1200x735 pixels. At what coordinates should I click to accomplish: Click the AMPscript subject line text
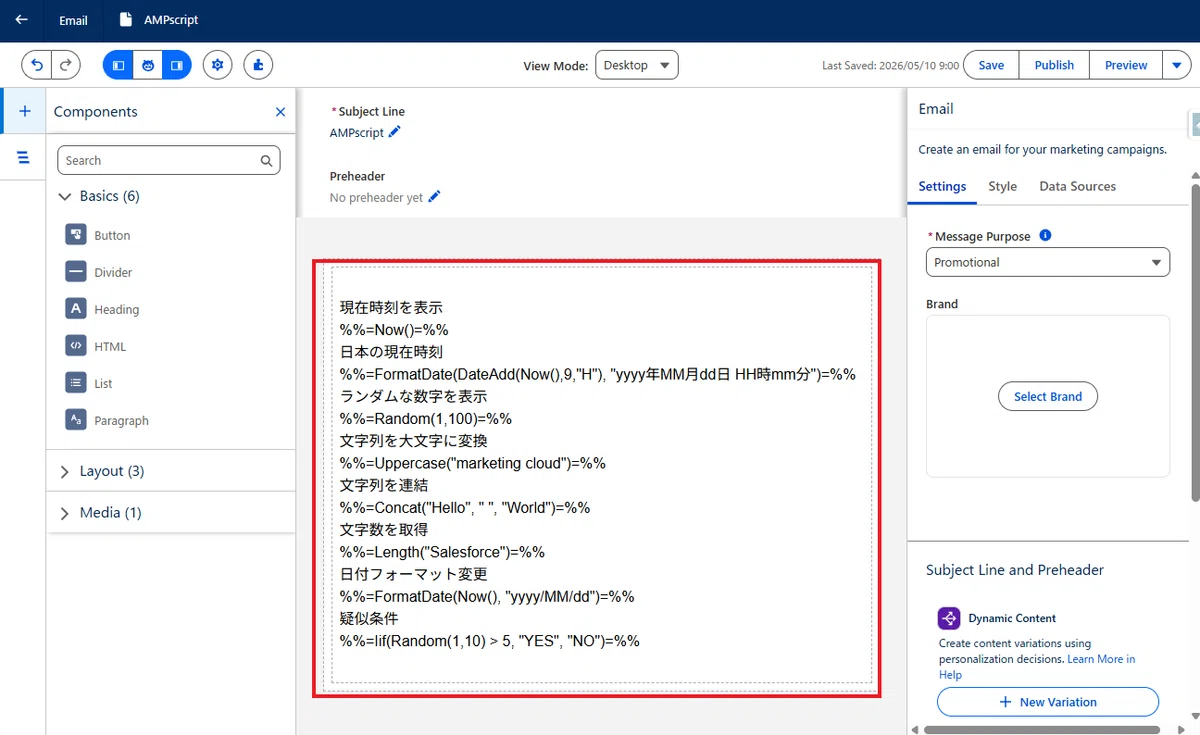(356, 132)
